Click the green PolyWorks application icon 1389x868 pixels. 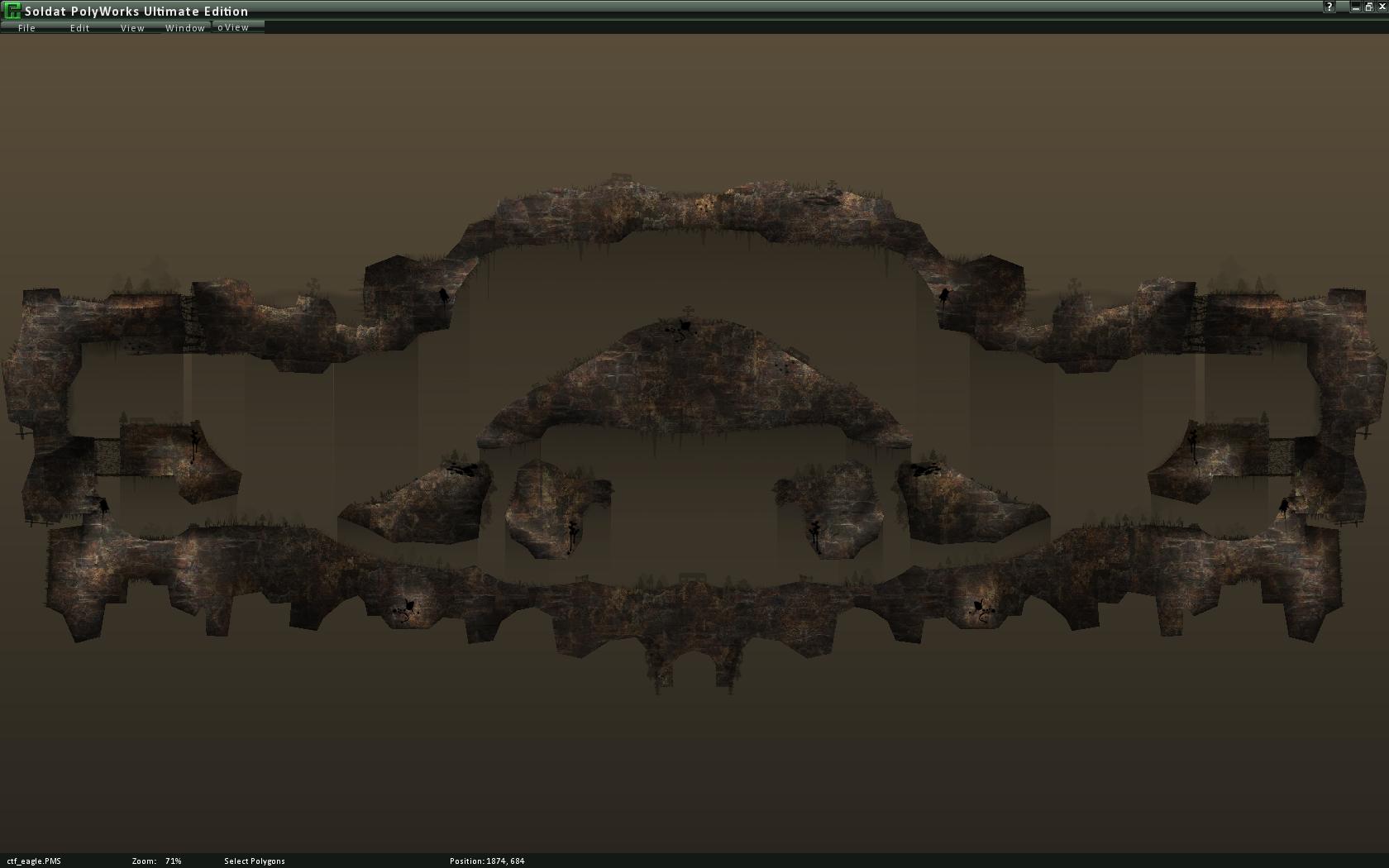tap(12, 11)
